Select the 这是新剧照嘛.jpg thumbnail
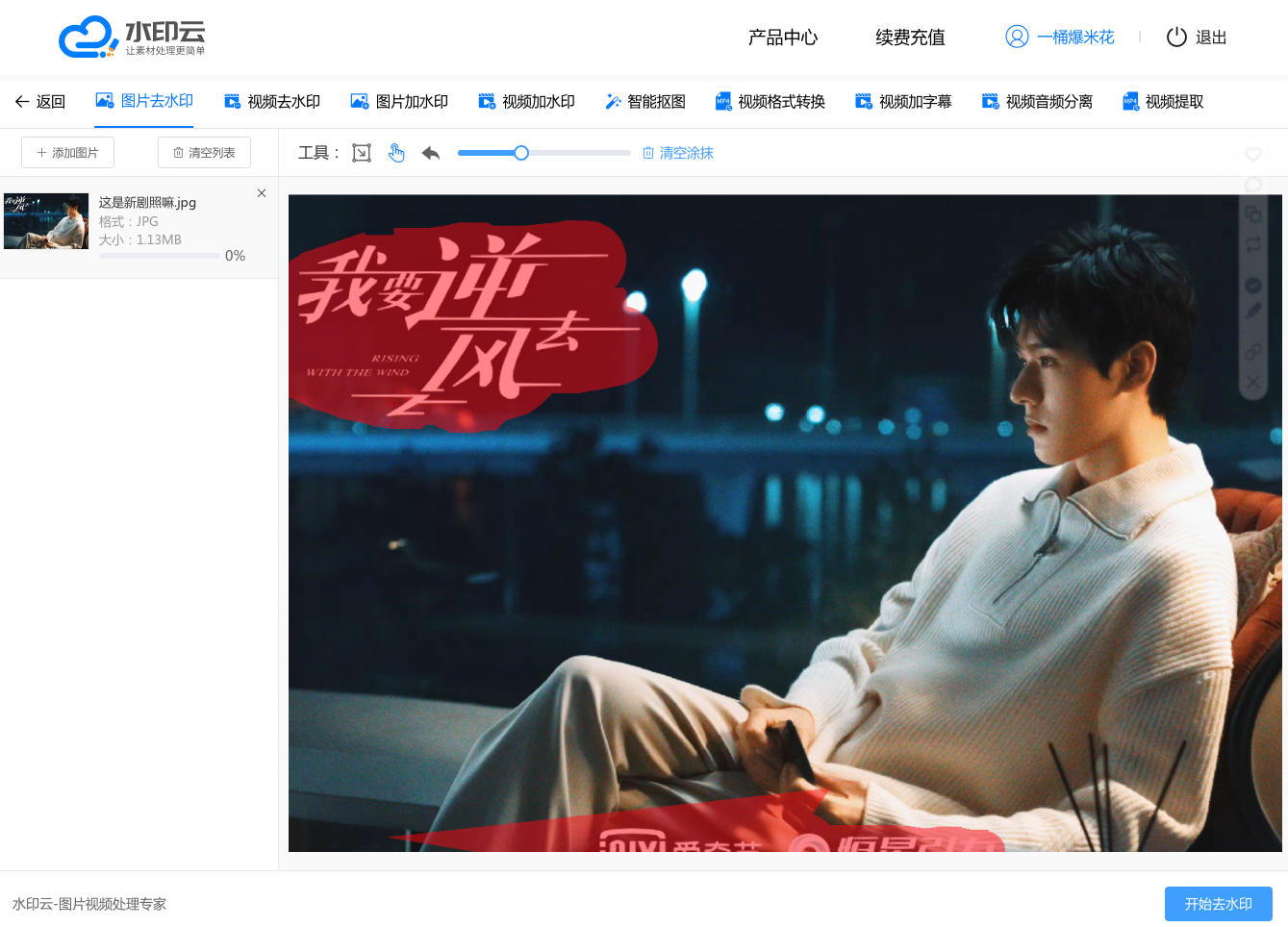Screen dimensions: 1288x927 46,221
